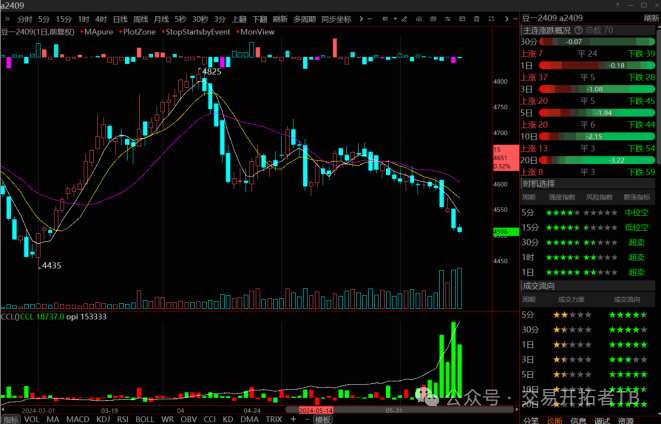Screen dimensions: 661x424
Task: Switch sub-chart to CCI indicator
Action: (x=210, y=419)
